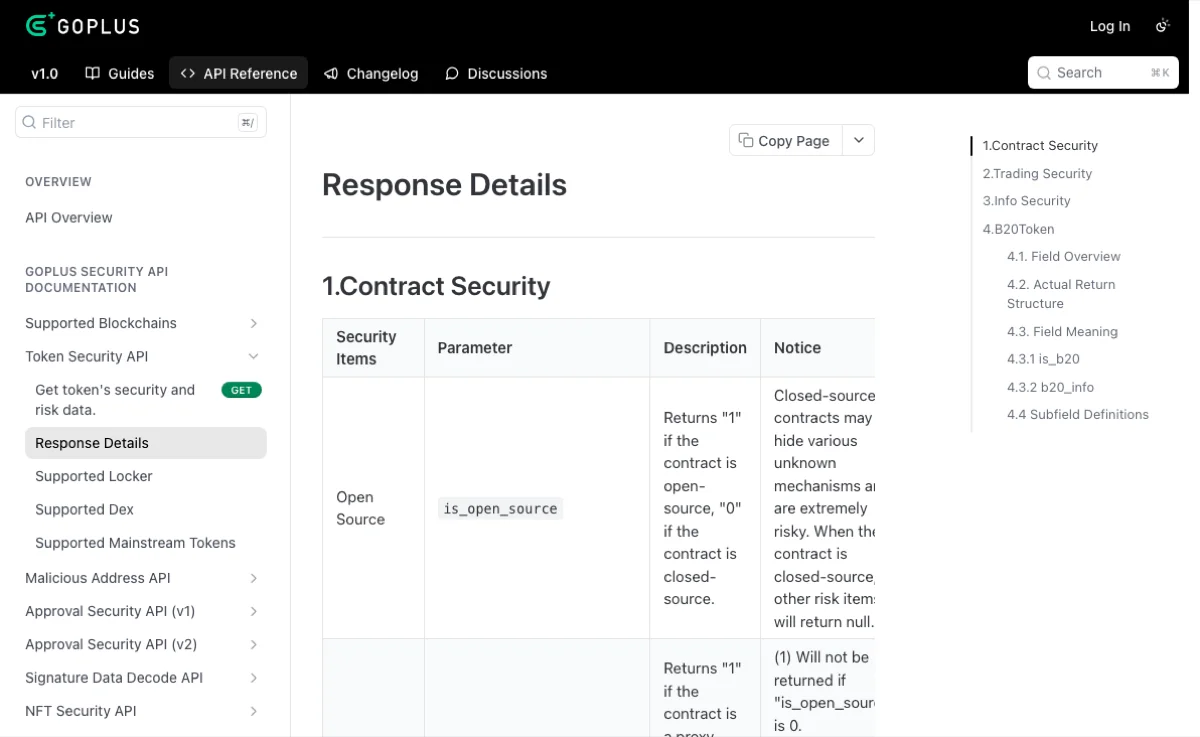Jump to 2.Trading Security section

[1037, 173]
